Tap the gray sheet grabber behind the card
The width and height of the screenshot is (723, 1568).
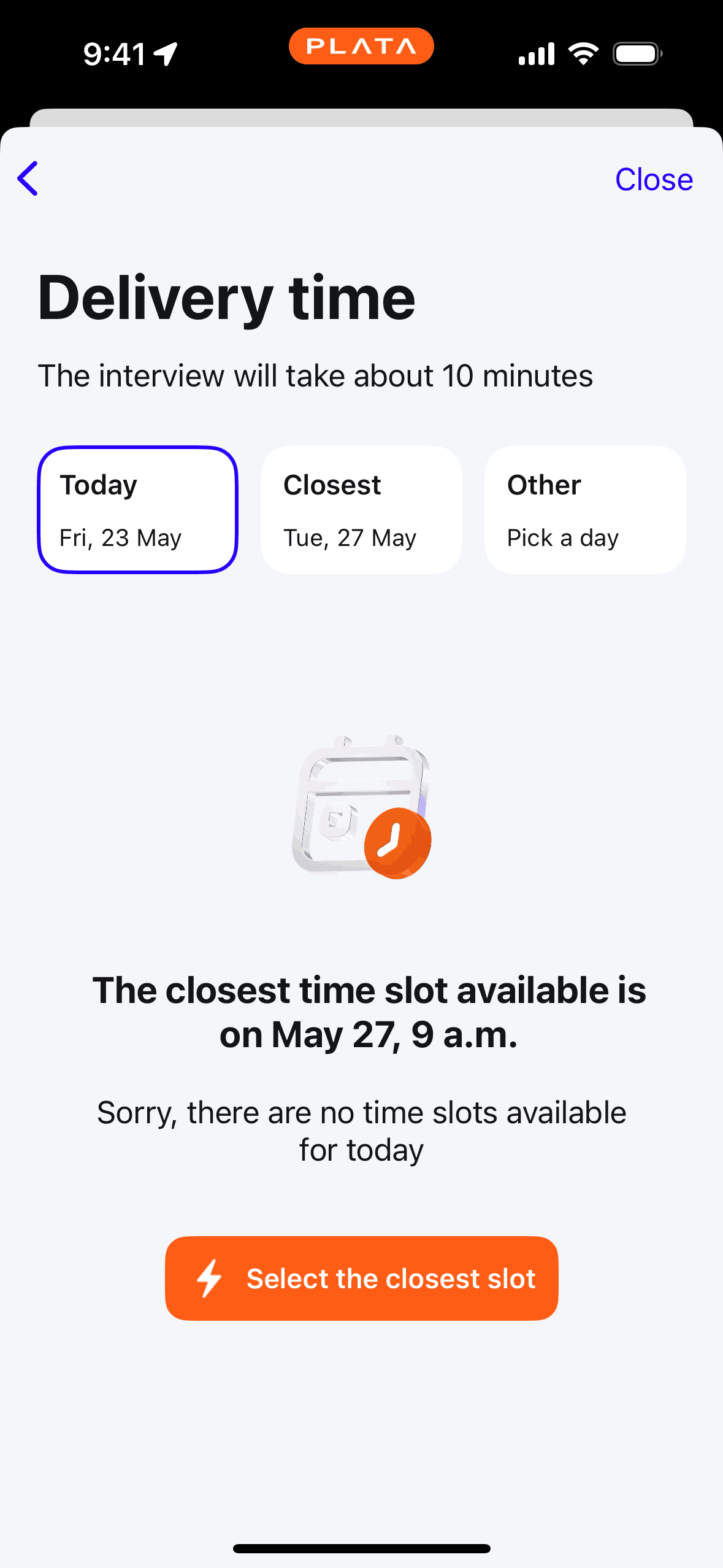[x=361, y=117]
